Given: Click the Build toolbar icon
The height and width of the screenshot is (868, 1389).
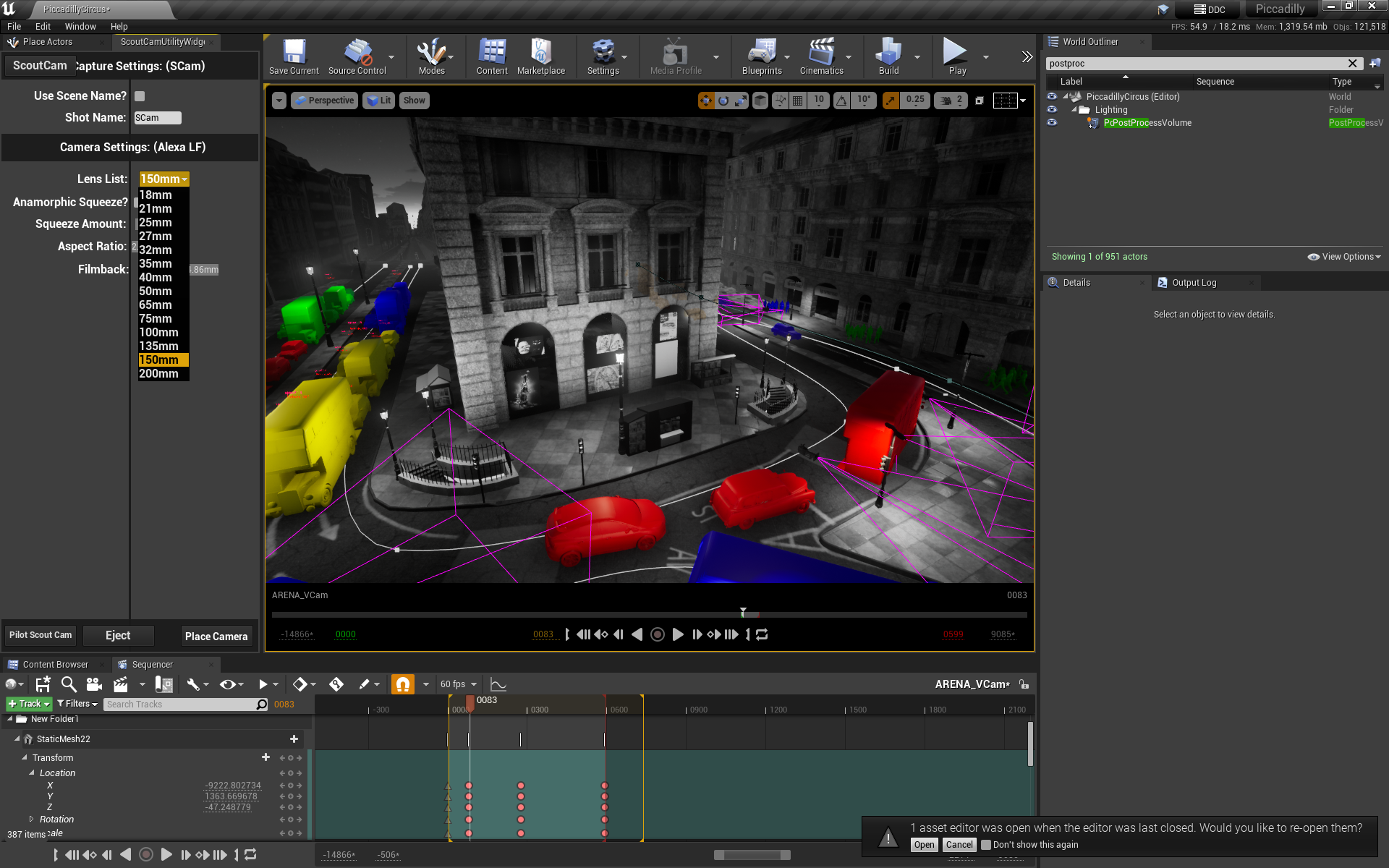Looking at the screenshot, I should point(888,56).
